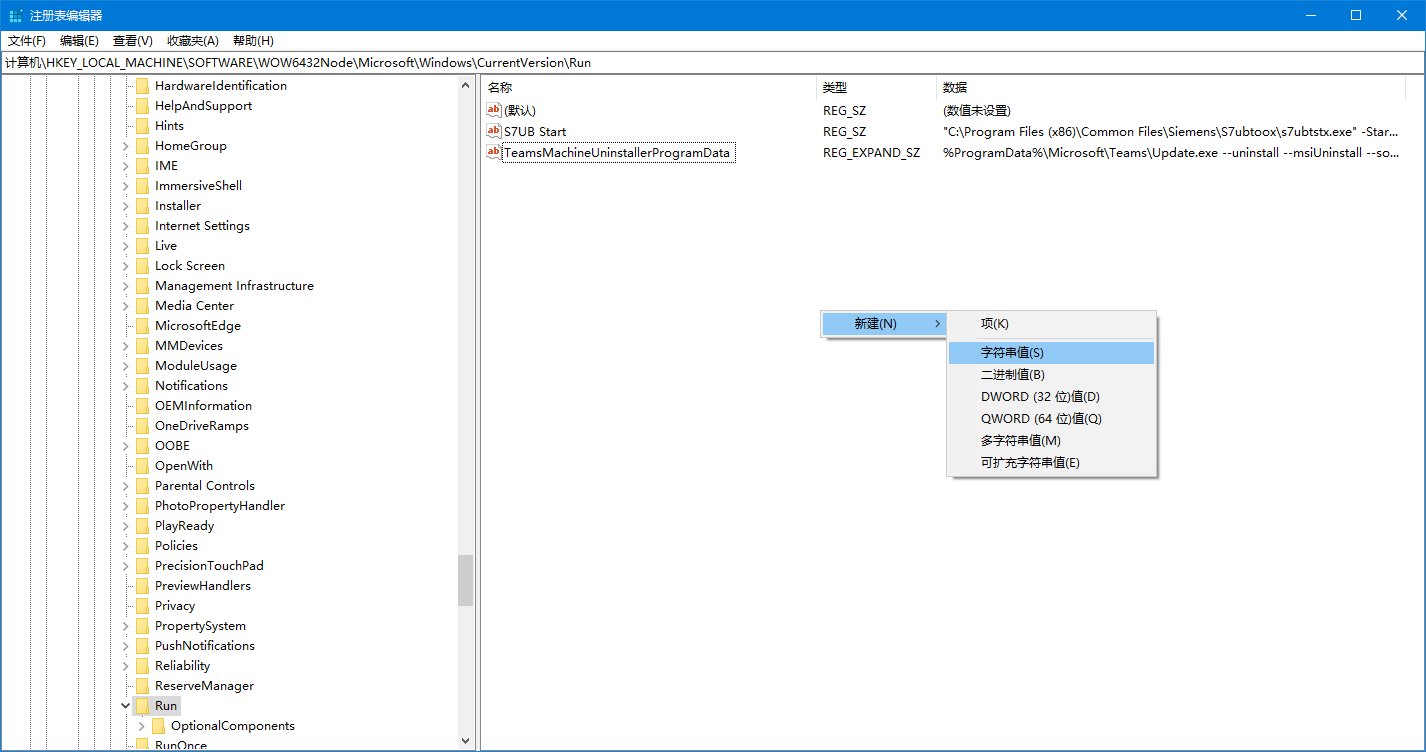Select DWORD (32 位)值(D) option
This screenshot has height=752, width=1426.
click(x=1052, y=397)
